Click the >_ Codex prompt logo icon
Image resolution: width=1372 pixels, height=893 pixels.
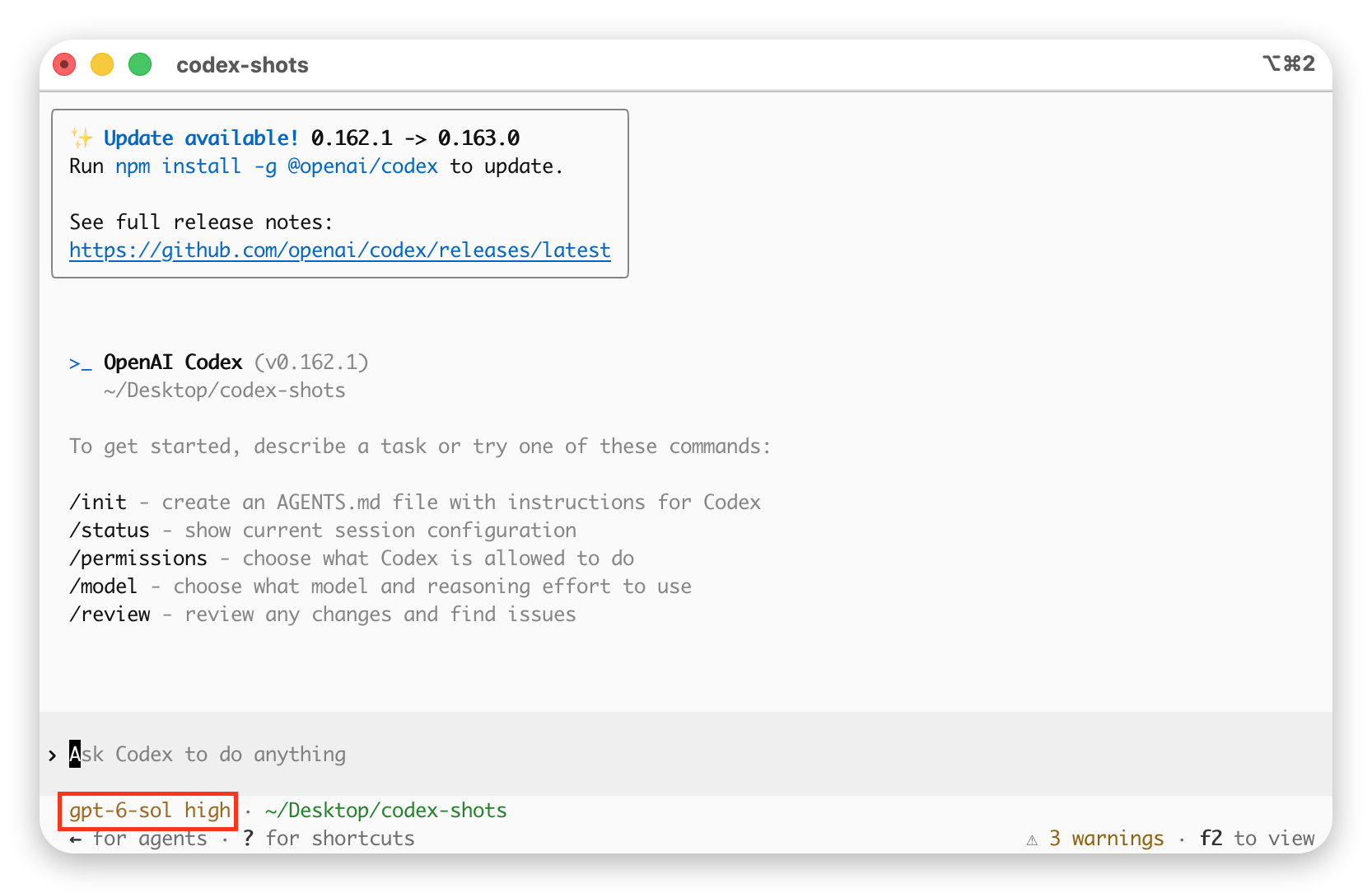(80, 363)
